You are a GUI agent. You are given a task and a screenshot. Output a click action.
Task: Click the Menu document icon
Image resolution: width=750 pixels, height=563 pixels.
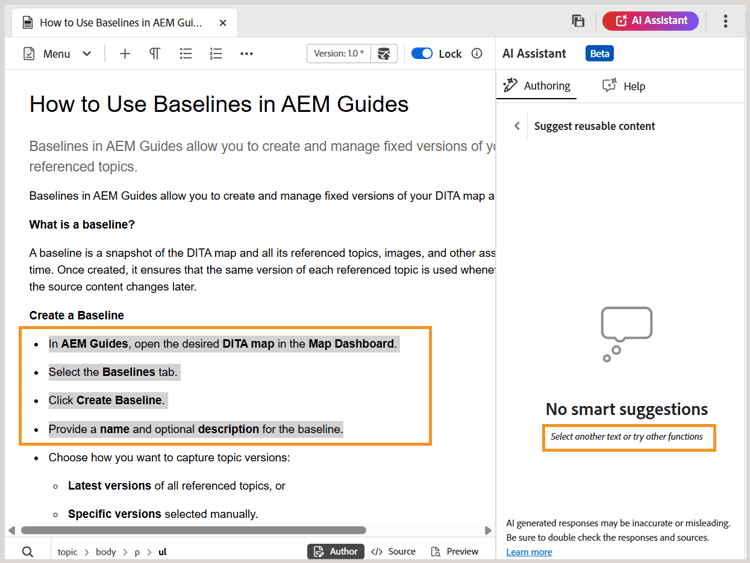coord(29,54)
